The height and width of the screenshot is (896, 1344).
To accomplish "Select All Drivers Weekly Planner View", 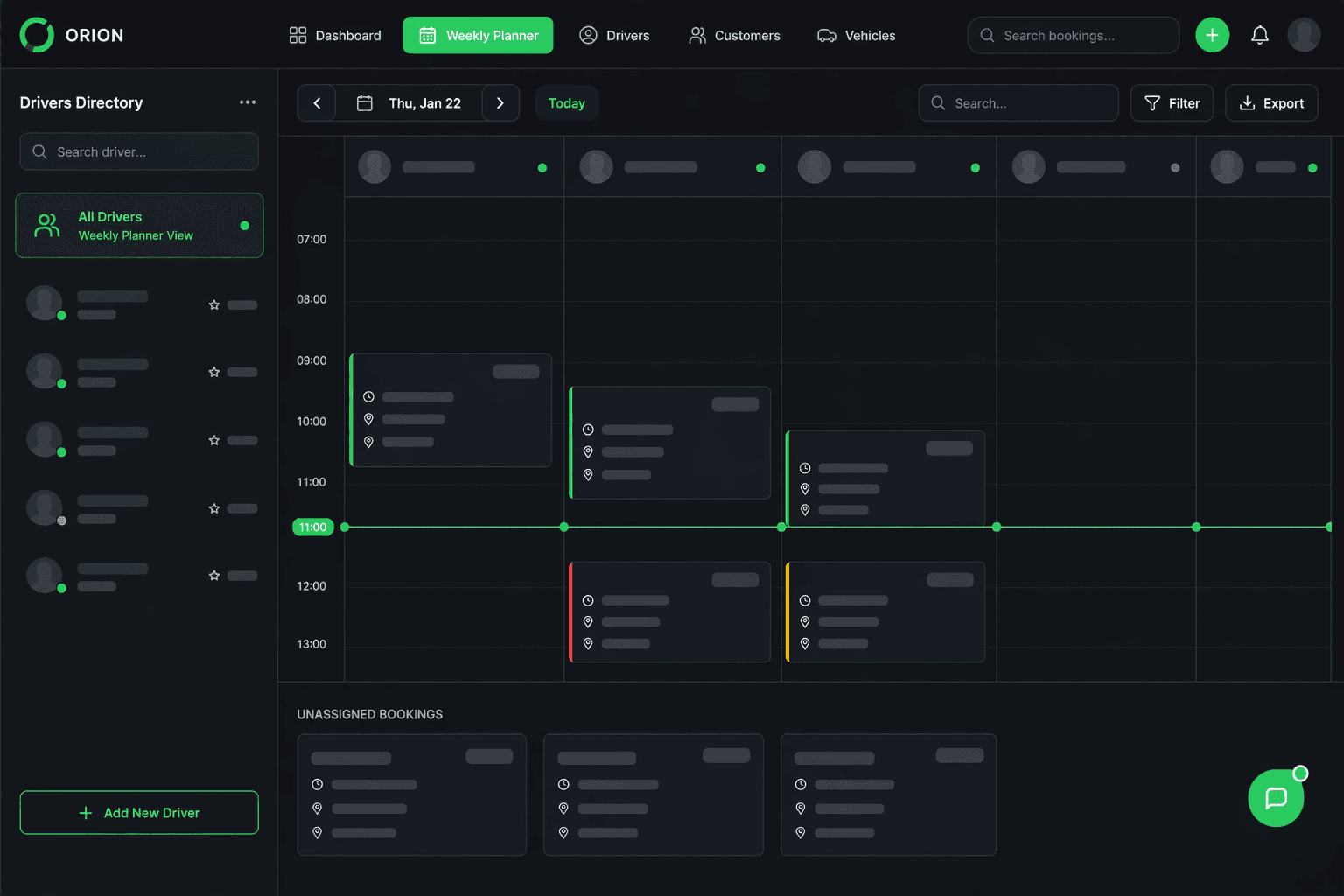I will tap(139, 225).
